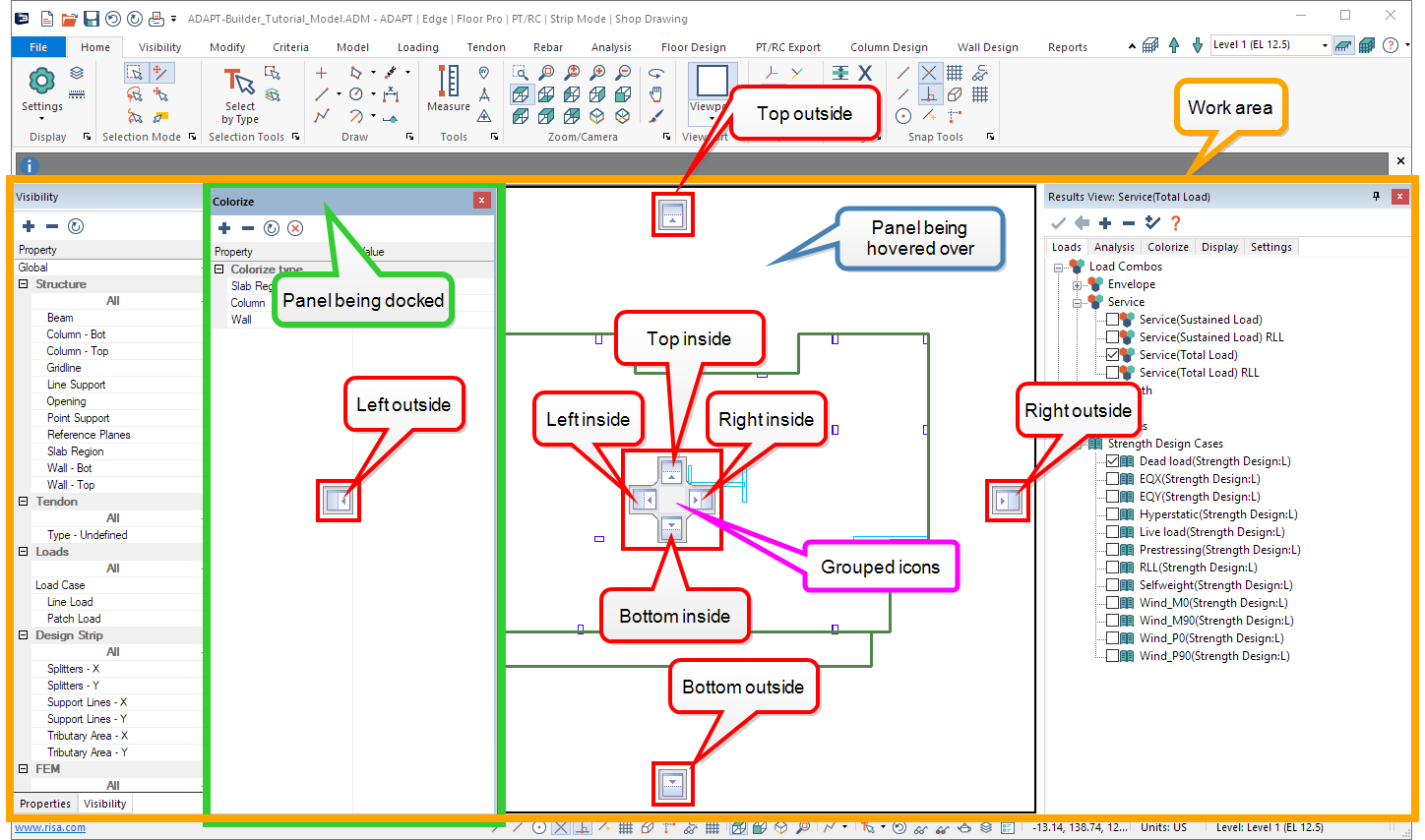This screenshot has height=840, width=1425.
Task: Click the right outside docking icon
Action: point(1007,501)
